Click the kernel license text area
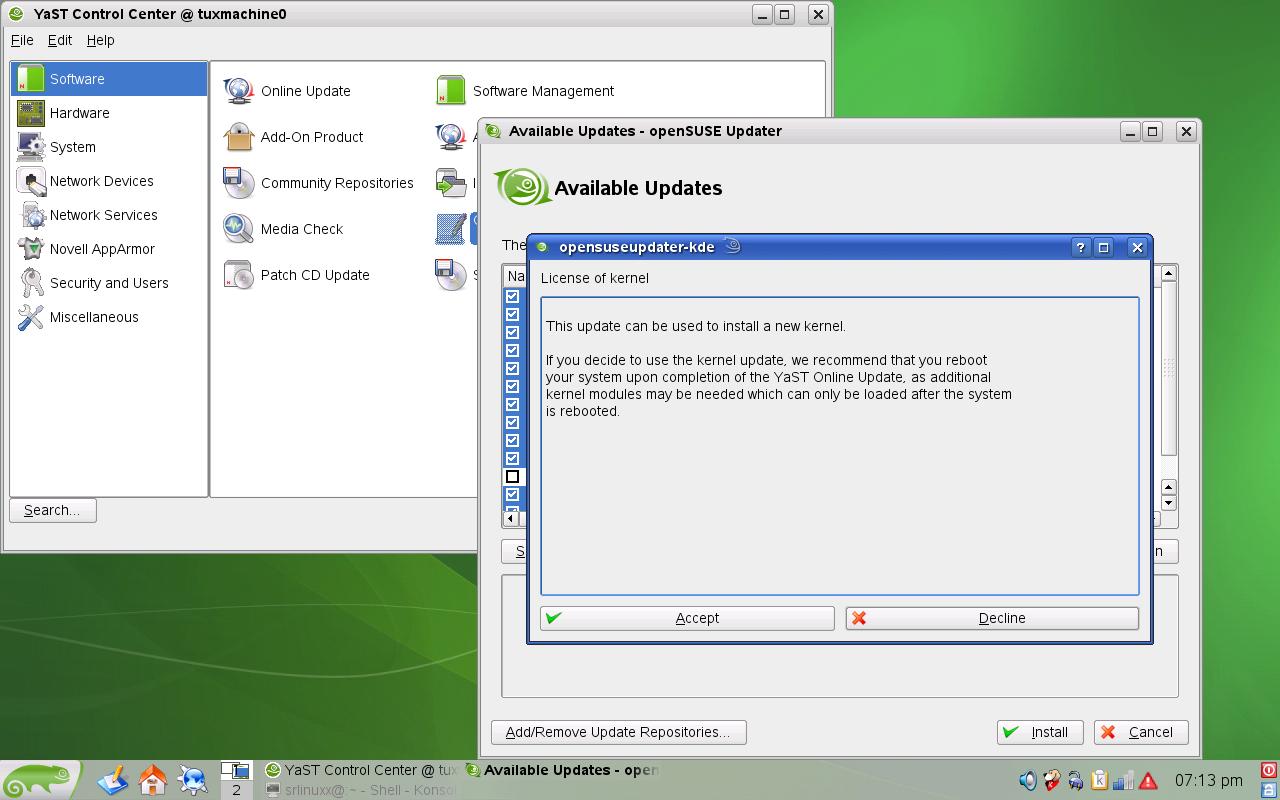Viewport: 1280px width, 800px height. [840, 446]
